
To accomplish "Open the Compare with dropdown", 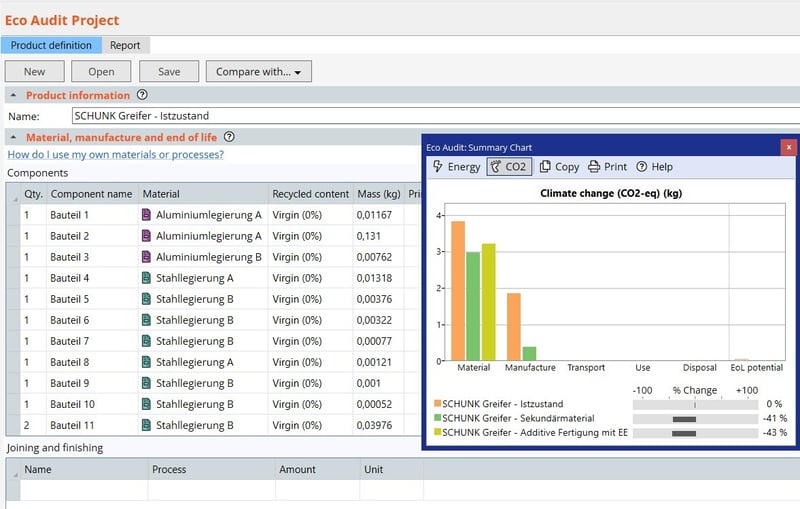I will point(259,72).
